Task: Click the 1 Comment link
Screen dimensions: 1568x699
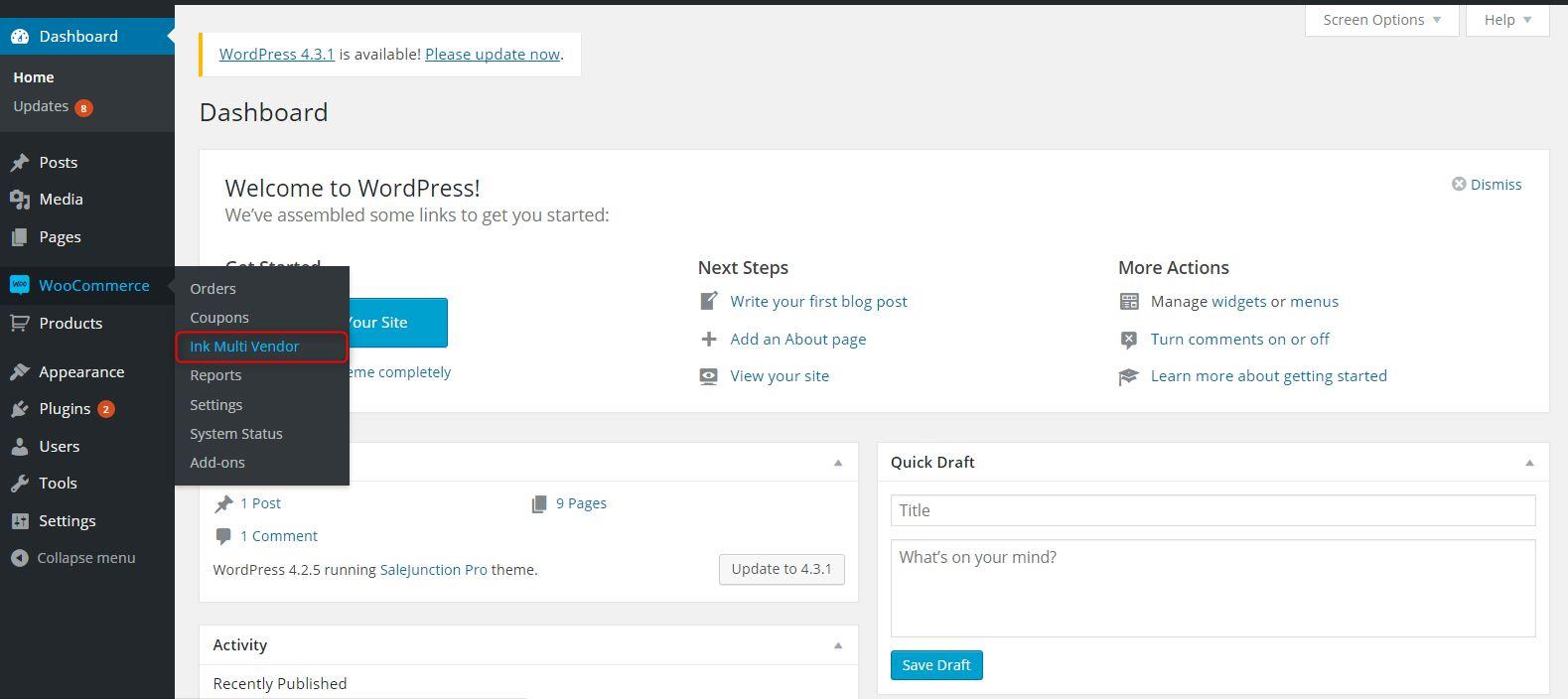Action: point(279,536)
